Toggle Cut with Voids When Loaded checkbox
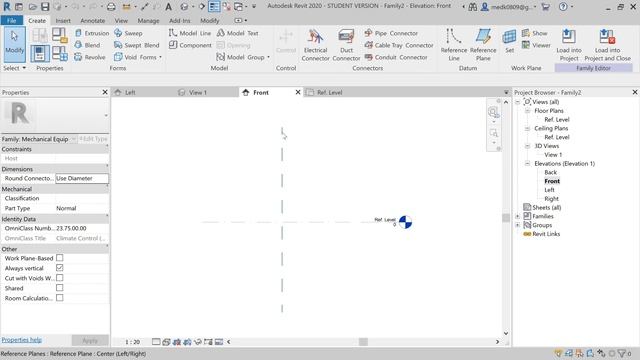 [60, 278]
